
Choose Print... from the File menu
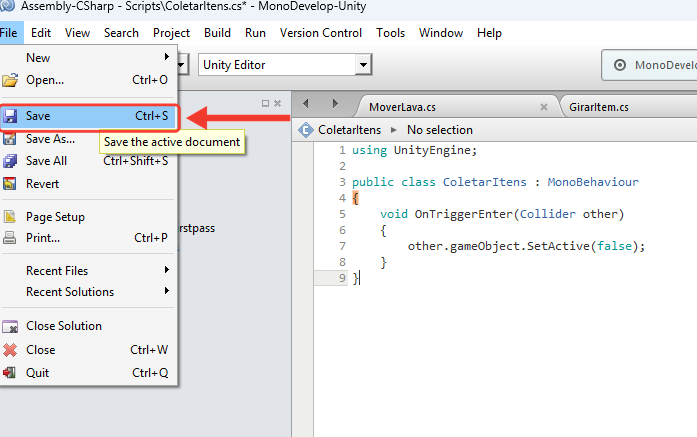88,238
